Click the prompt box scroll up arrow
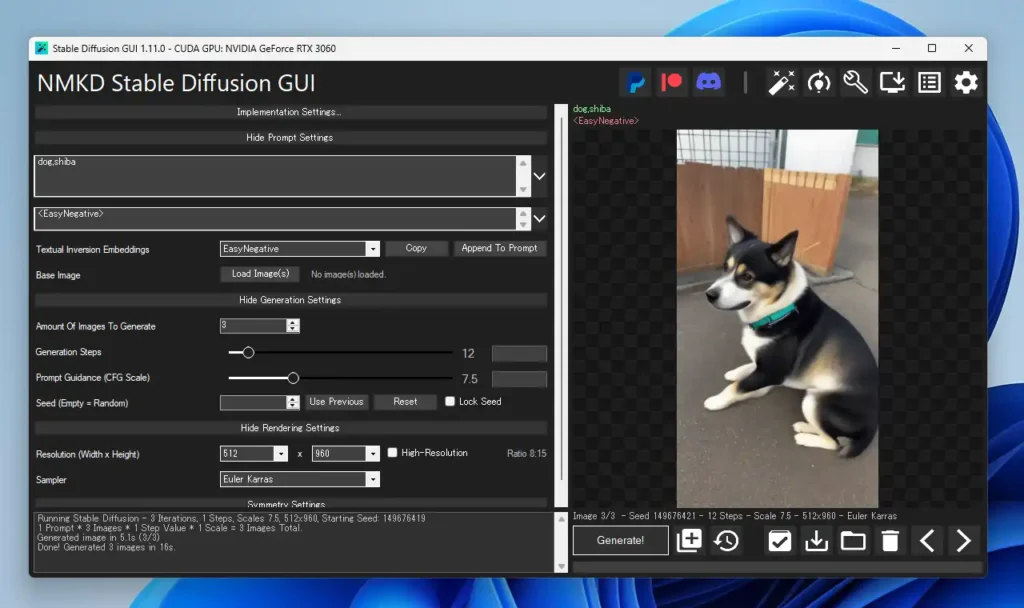 click(523, 163)
